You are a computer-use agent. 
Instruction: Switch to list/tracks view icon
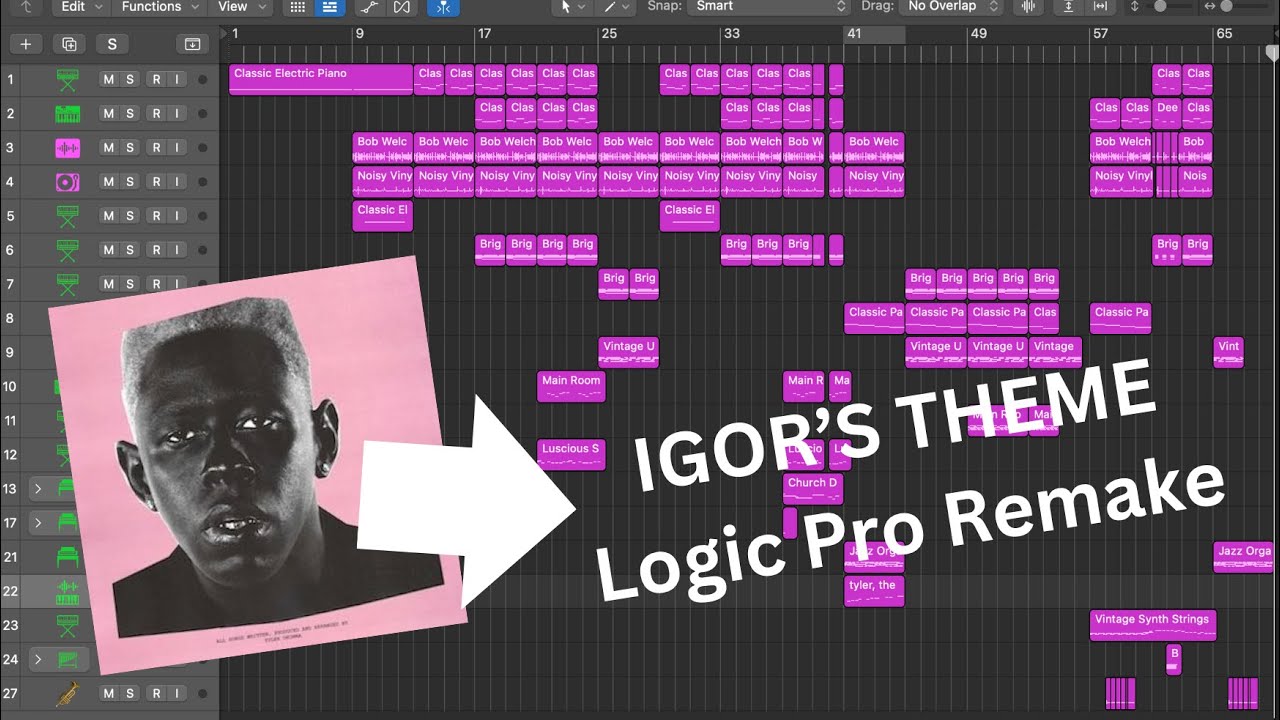coord(328,7)
